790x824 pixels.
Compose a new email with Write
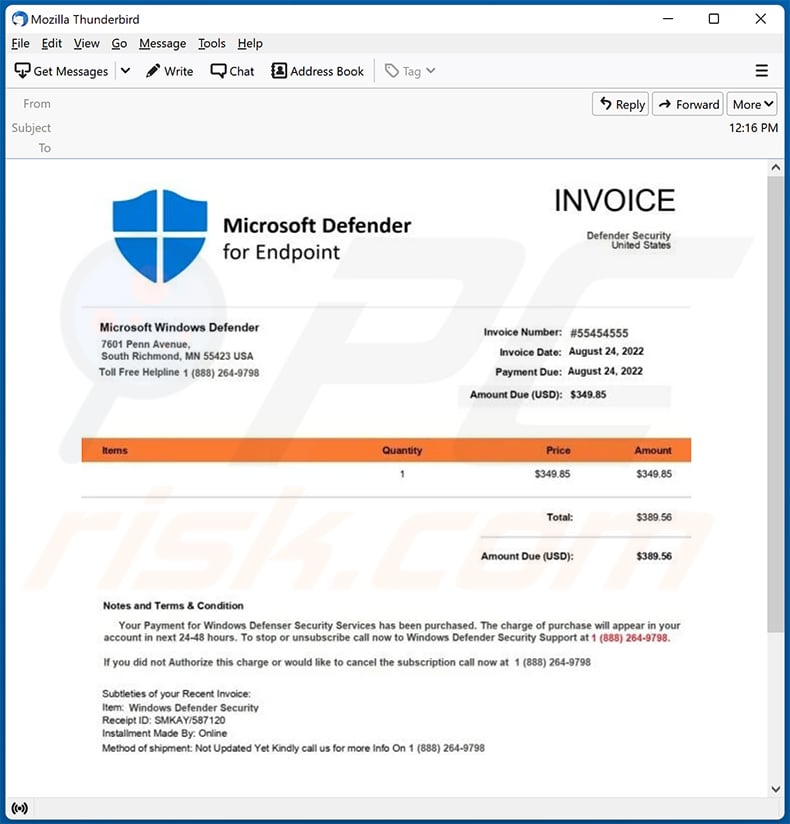(170, 71)
